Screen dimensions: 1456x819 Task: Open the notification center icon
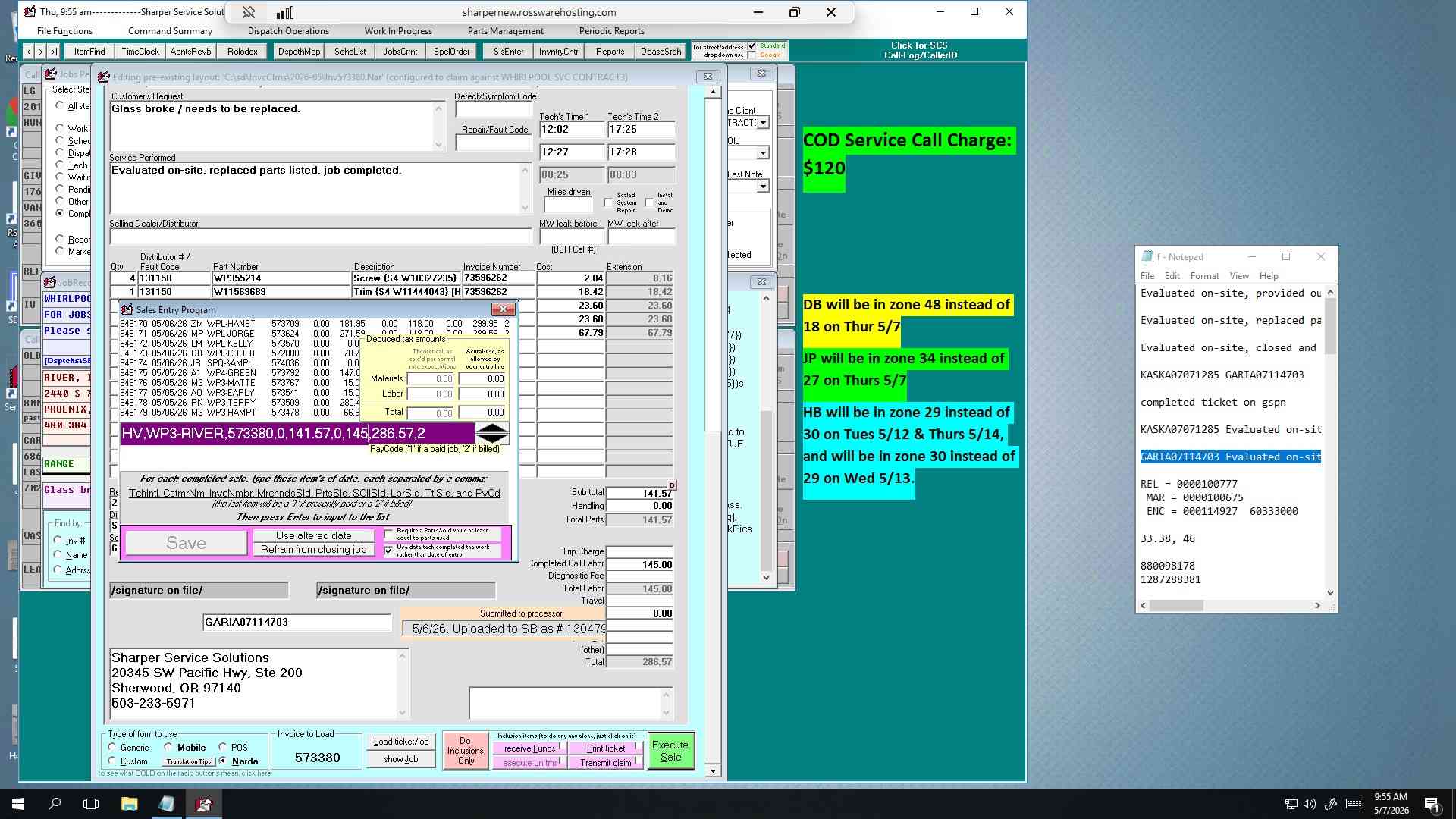1432,804
